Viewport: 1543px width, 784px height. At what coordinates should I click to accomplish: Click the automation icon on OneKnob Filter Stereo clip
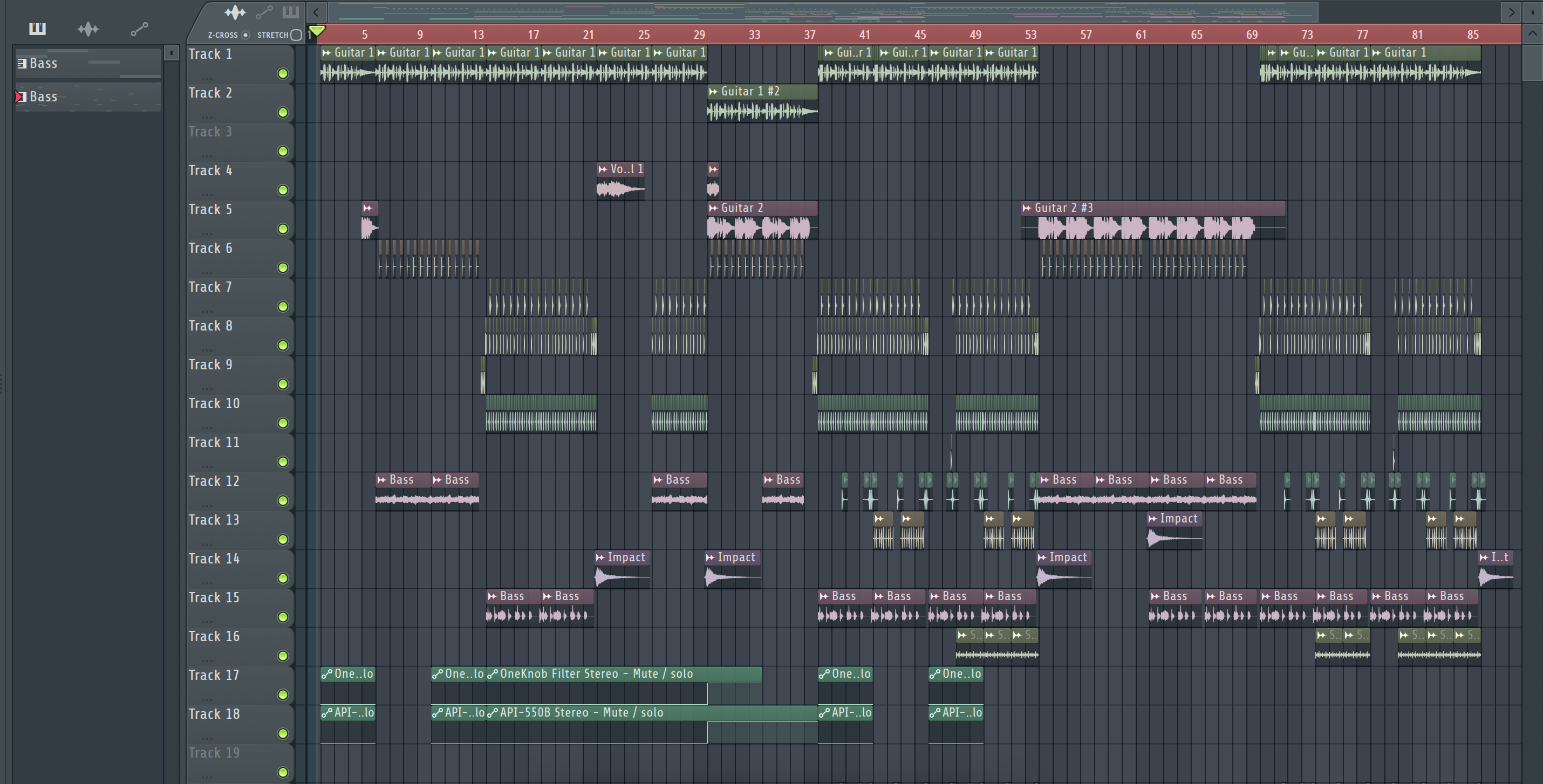coord(493,674)
